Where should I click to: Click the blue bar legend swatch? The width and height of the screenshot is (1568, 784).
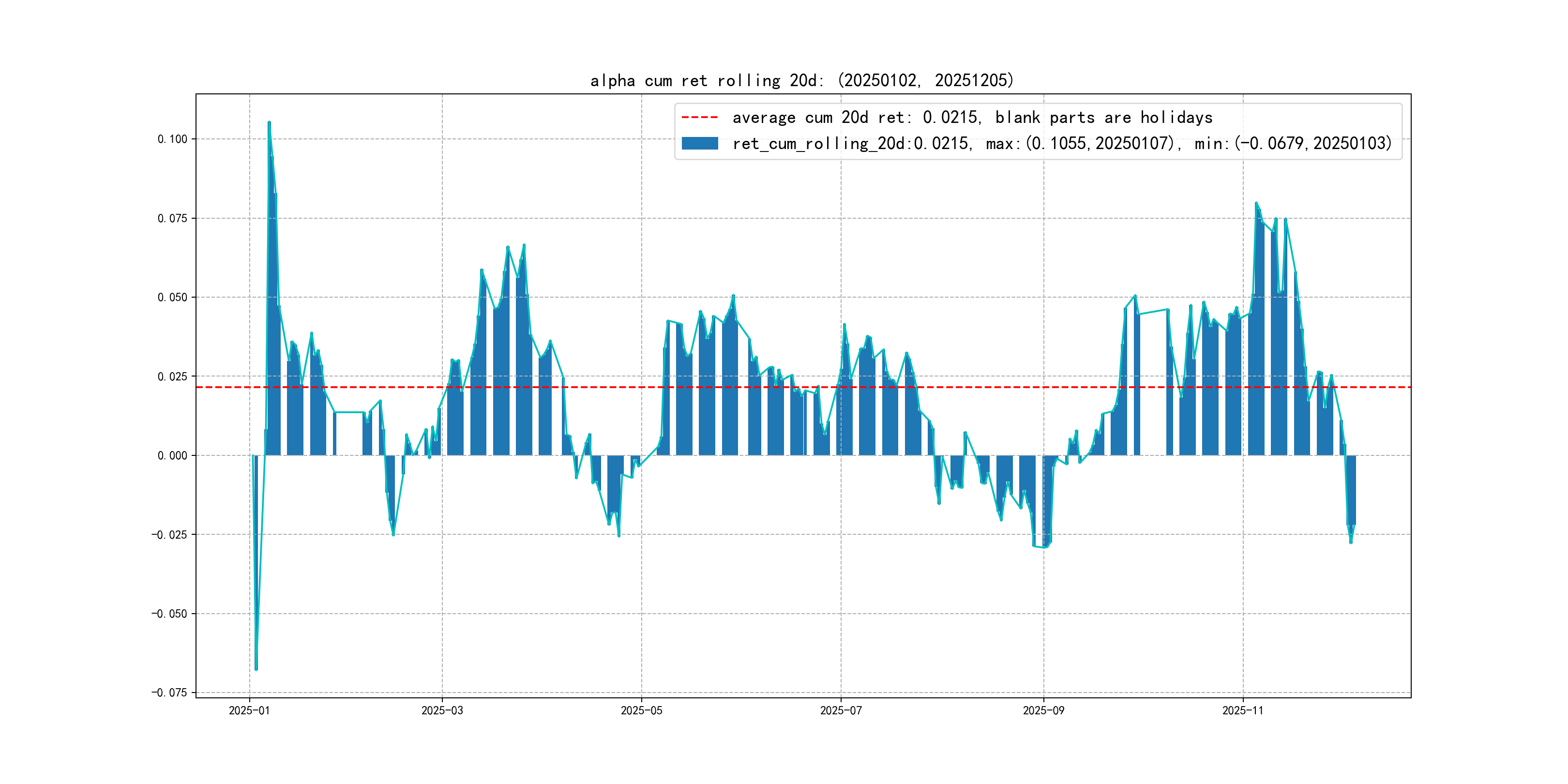click(x=699, y=144)
